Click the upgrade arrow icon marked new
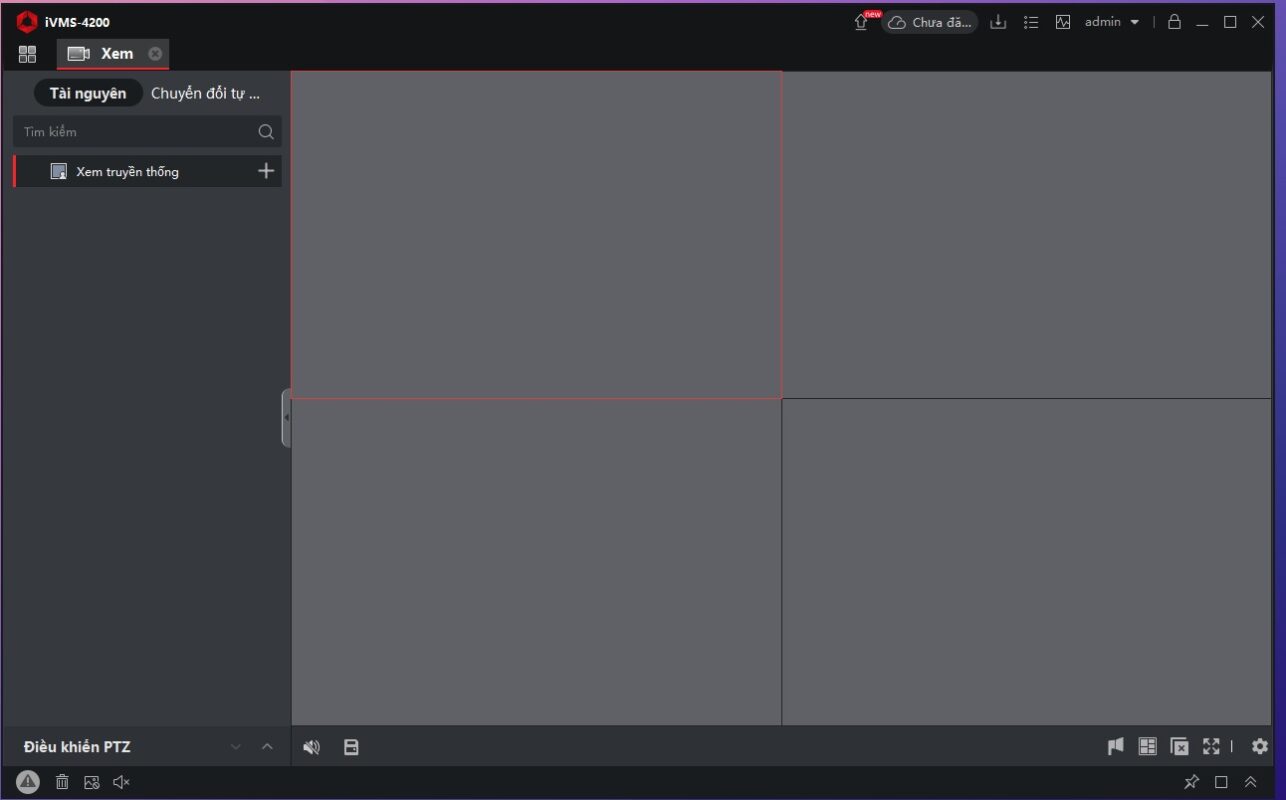 tap(861, 22)
